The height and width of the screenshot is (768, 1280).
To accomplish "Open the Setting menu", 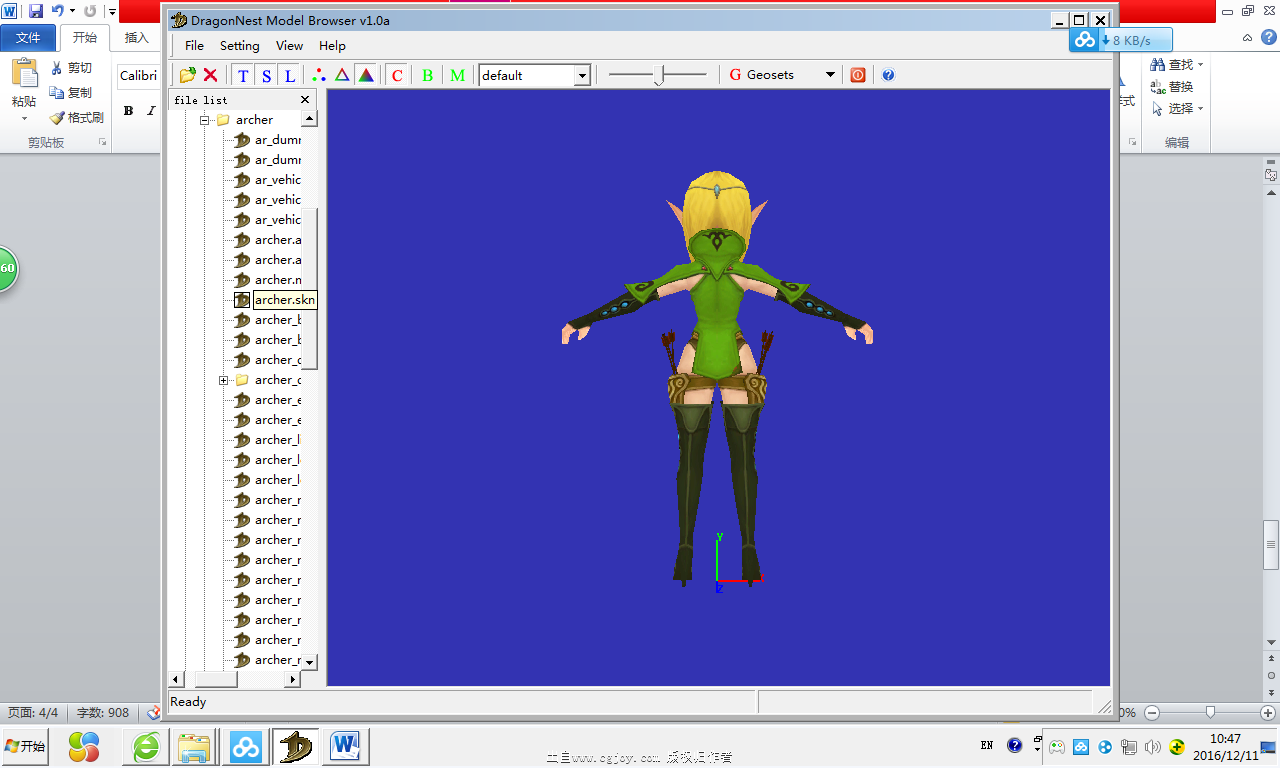I will (239, 45).
